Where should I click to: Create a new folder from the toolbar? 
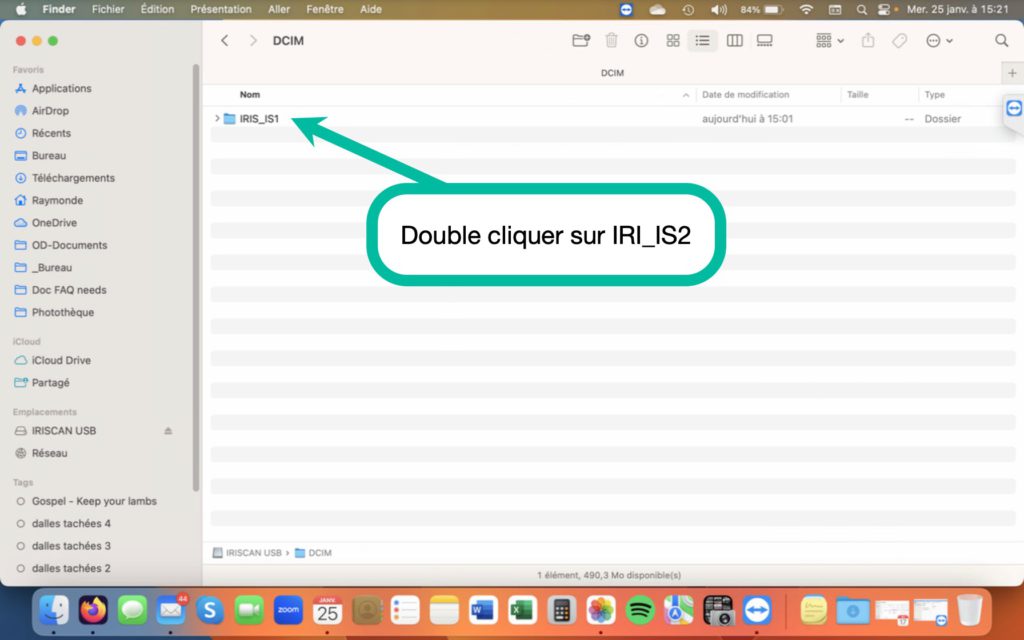pyautogui.click(x=580, y=41)
